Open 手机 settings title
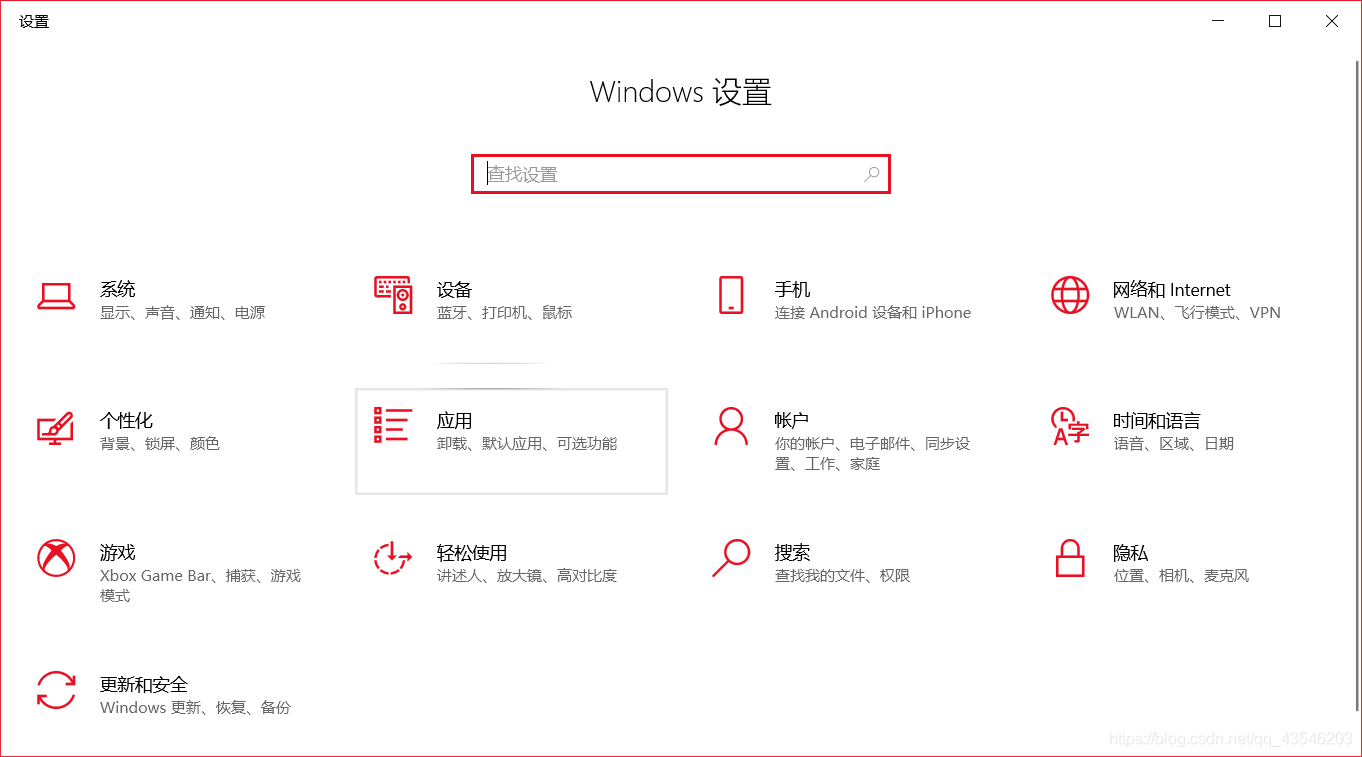The height and width of the screenshot is (757, 1362). [x=793, y=290]
